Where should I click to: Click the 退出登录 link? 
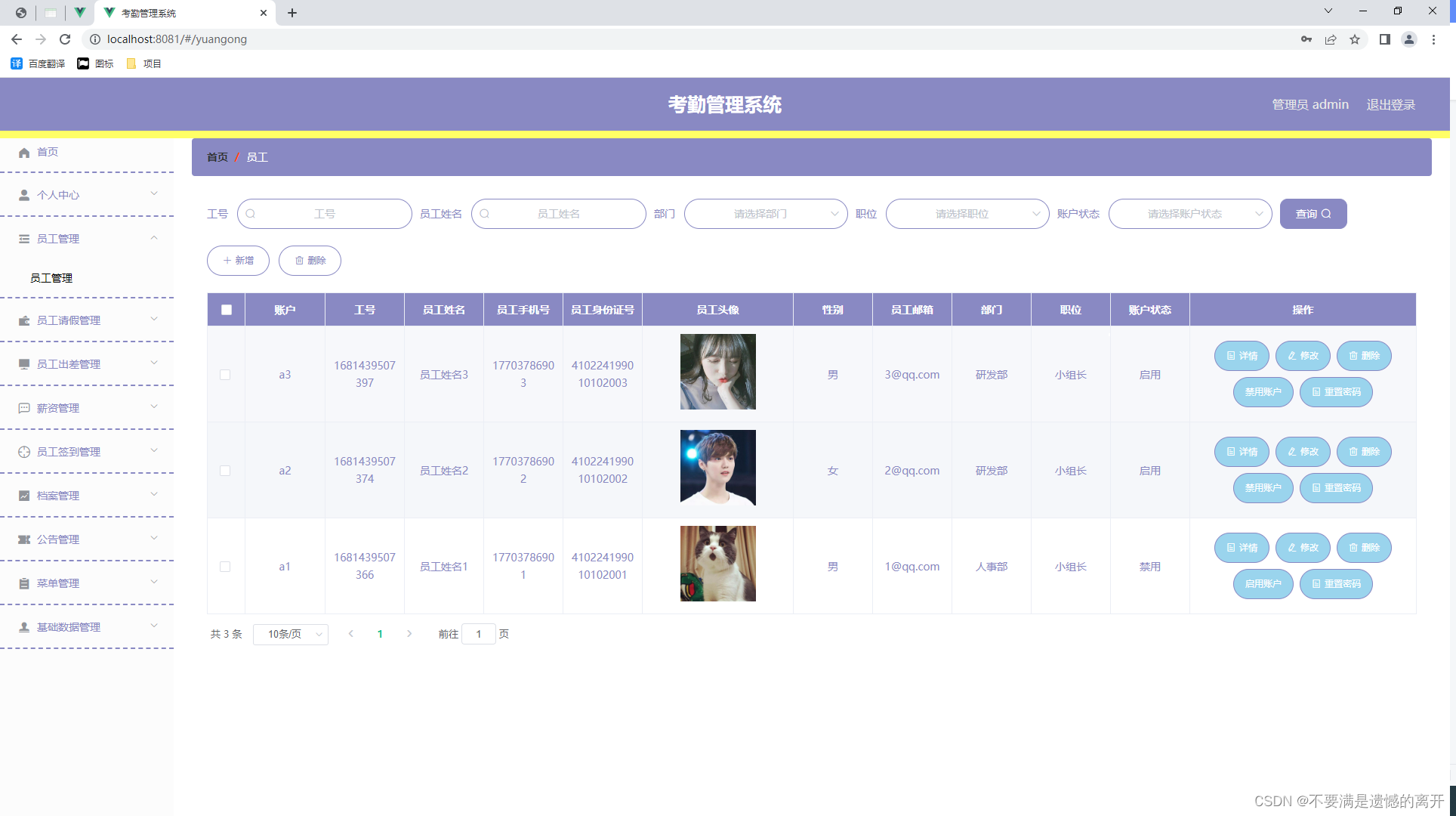(1390, 104)
